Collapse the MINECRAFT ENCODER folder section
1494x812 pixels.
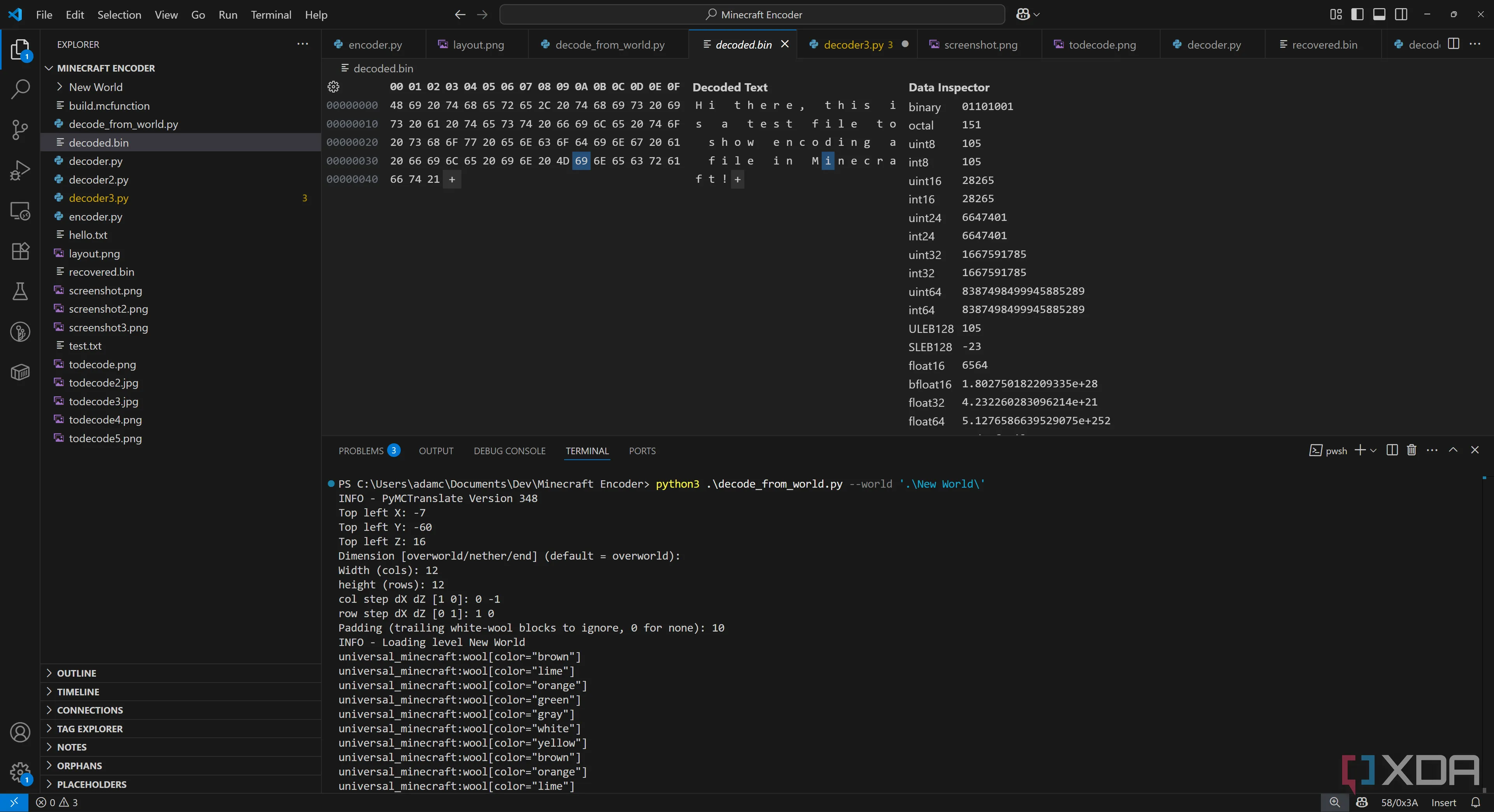click(x=181, y=68)
